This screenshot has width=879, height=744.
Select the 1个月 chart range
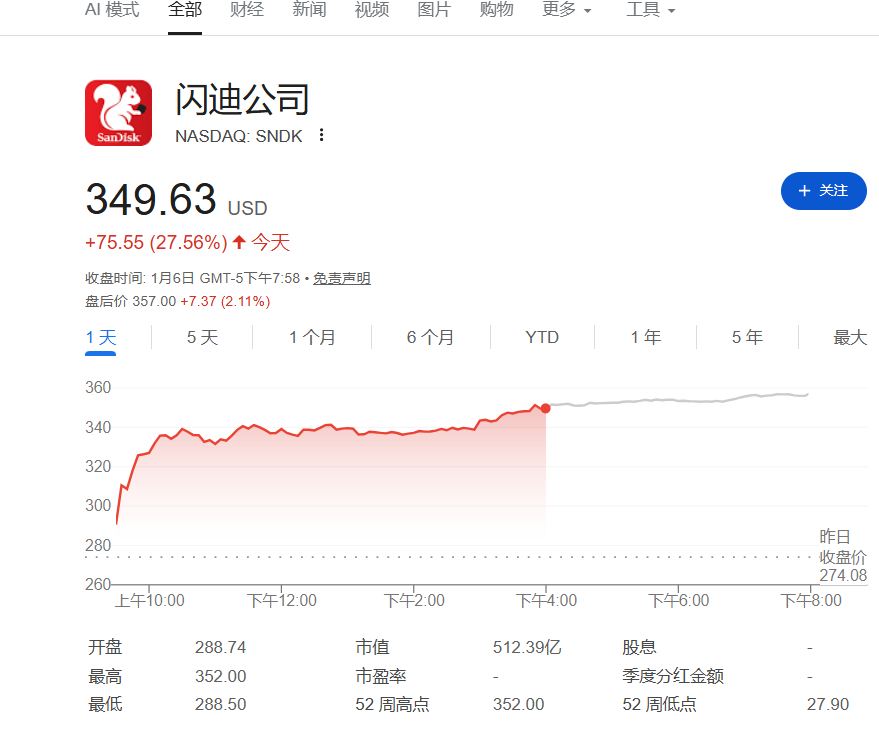click(312, 337)
